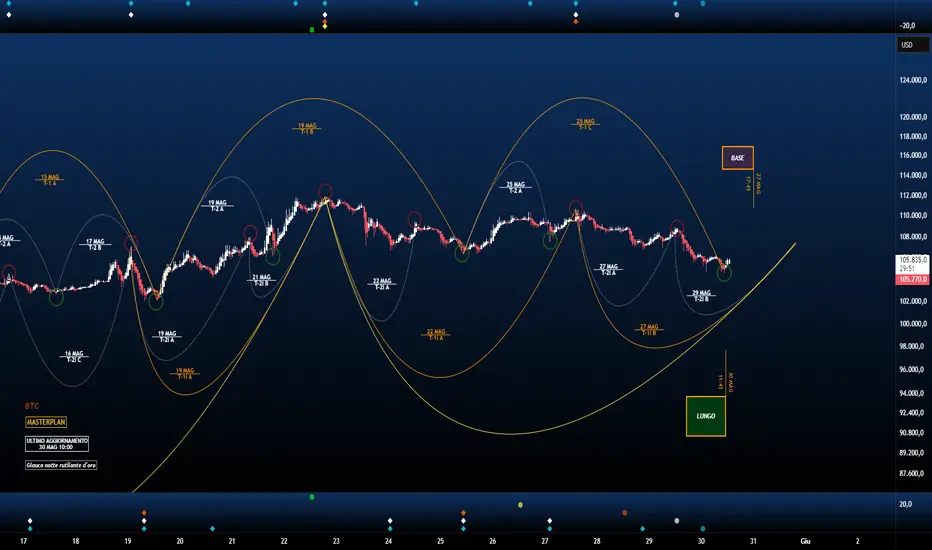Click the green LUNGO box
The width and height of the screenshot is (932, 550).
pos(706,416)
